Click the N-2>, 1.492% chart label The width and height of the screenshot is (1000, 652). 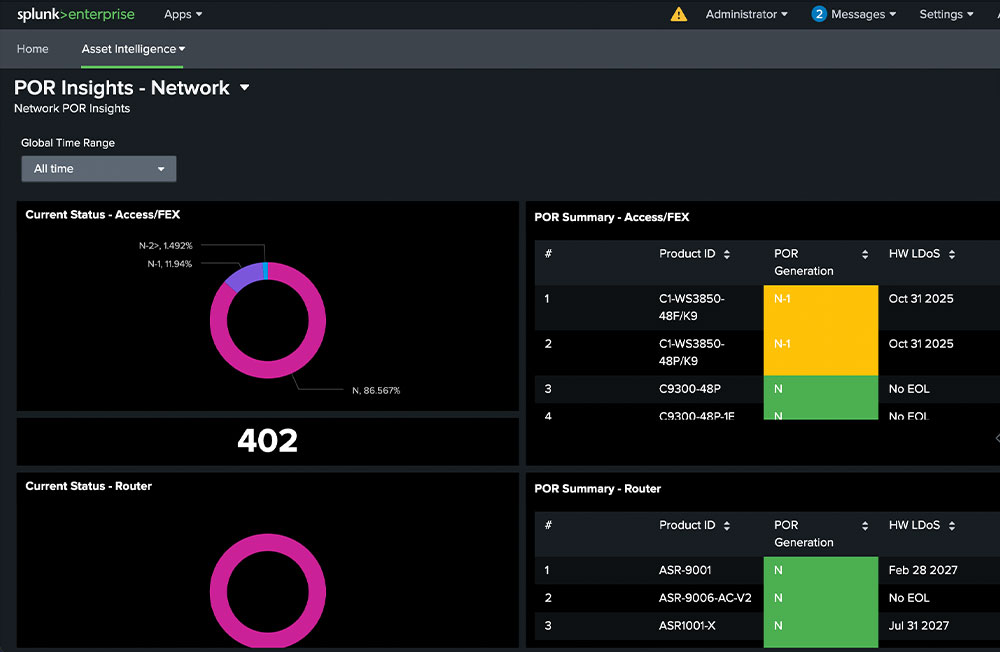[x=166, y=246]
